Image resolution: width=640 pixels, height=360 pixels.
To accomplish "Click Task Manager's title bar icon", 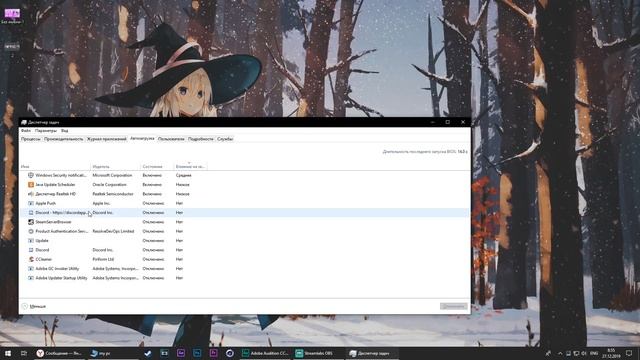I will coord(24,122).
